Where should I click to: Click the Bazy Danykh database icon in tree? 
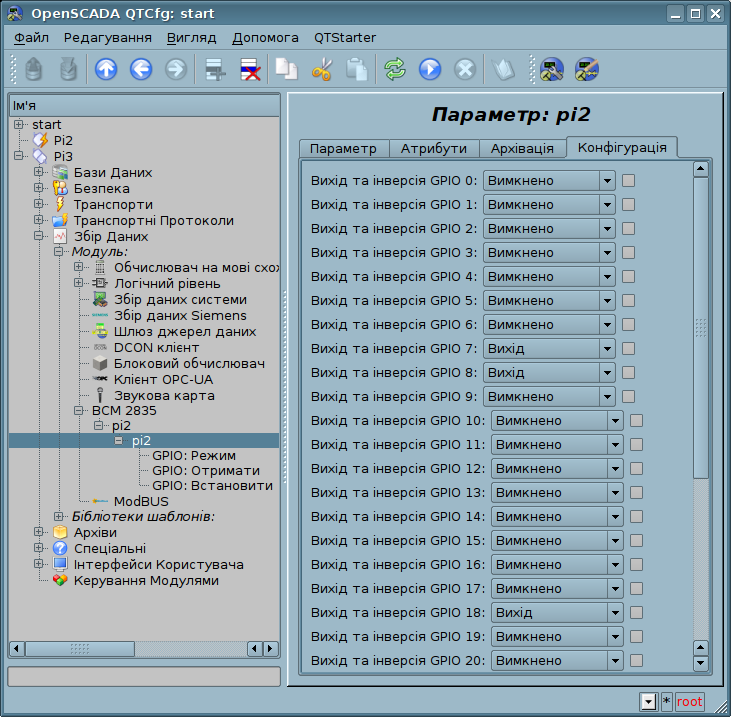point(60,172)
